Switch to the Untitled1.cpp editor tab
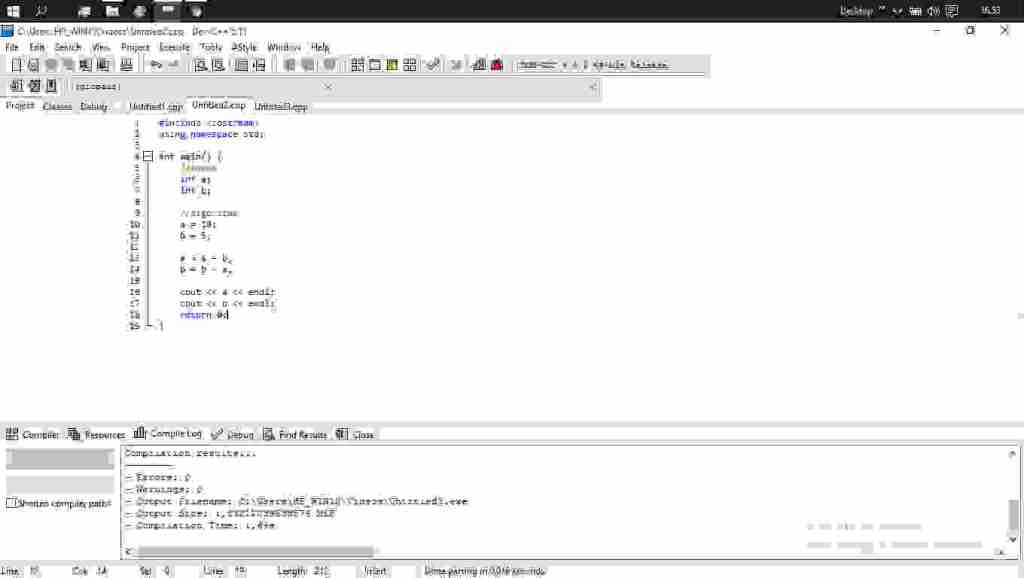 [x=155, y=106]
